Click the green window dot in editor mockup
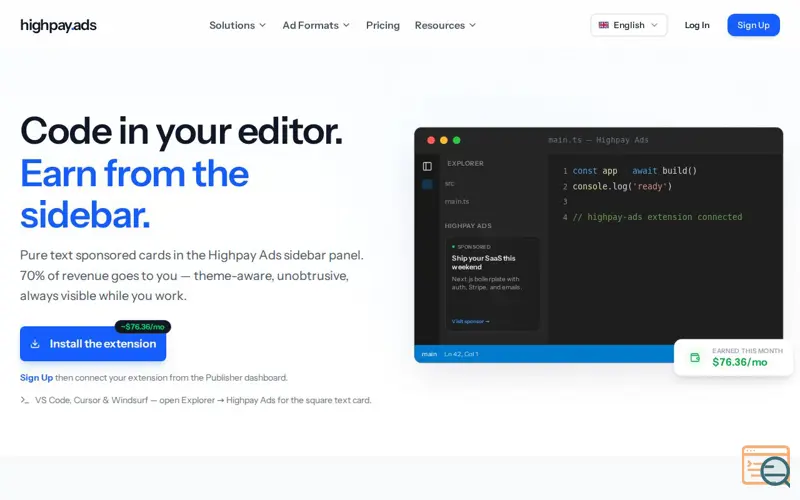 pos(457,140)
